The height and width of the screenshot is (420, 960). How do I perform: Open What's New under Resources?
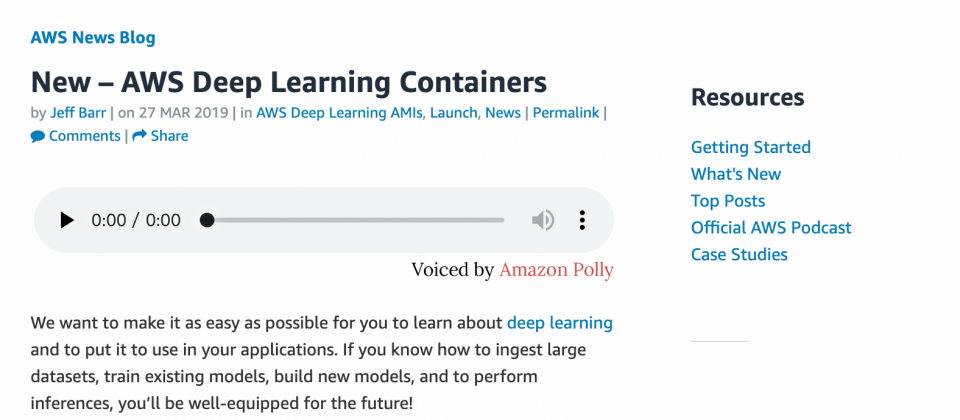(x=736, y=174)
